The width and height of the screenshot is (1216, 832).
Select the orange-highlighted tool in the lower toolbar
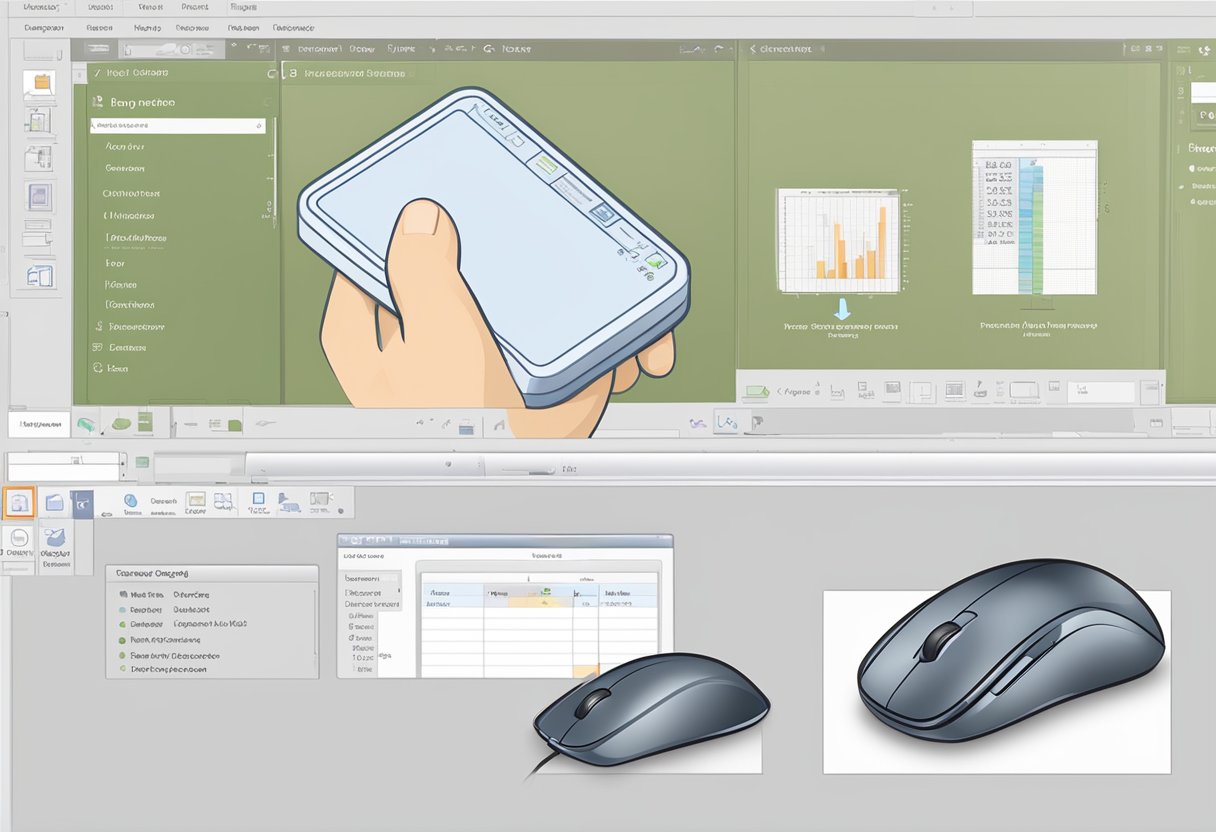point(19,502)
